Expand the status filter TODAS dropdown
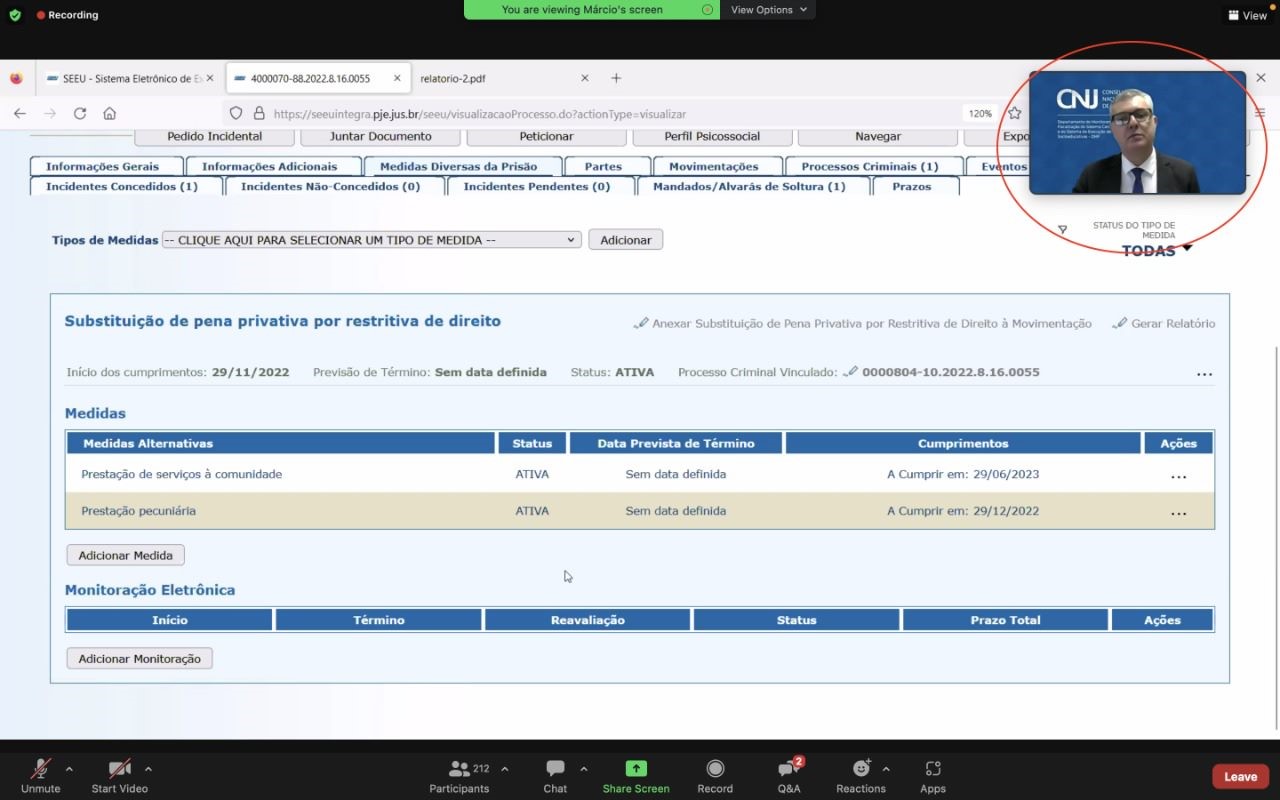 coord(1156,251)
